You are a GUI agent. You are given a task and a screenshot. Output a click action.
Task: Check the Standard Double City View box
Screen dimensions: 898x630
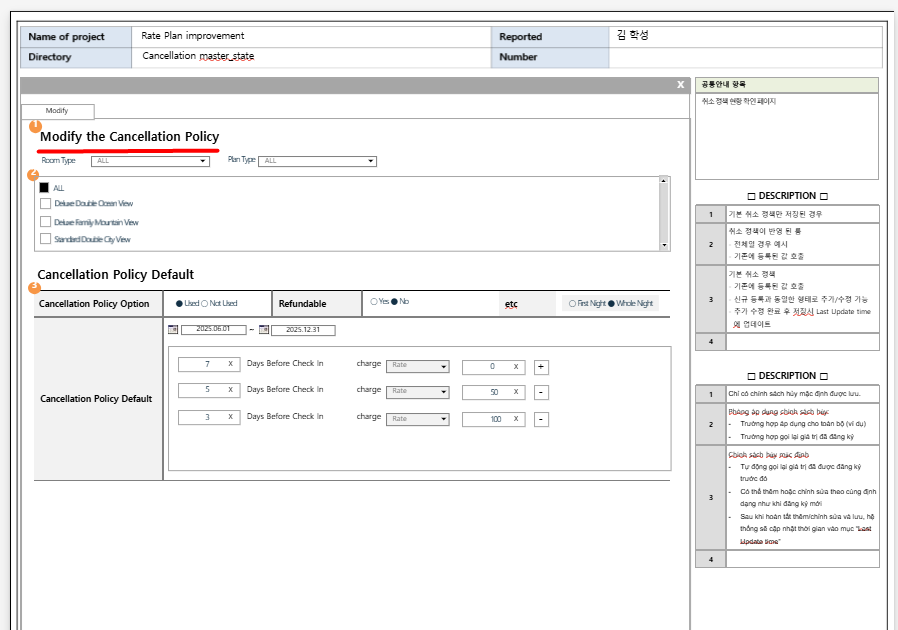point(45,240)
